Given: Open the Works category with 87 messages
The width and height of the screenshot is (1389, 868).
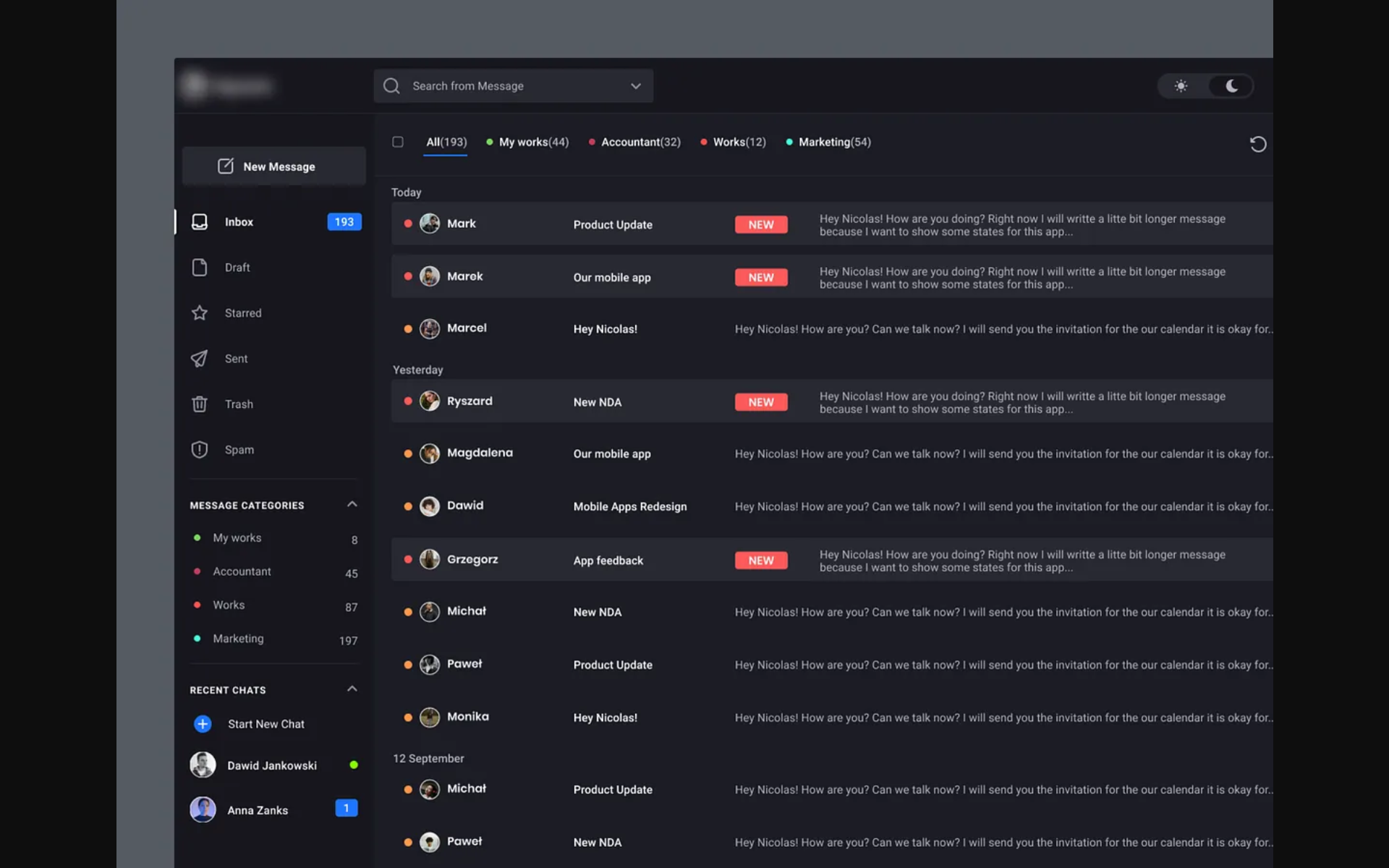Looking at the screenshot, I should (x=275, y=605).
